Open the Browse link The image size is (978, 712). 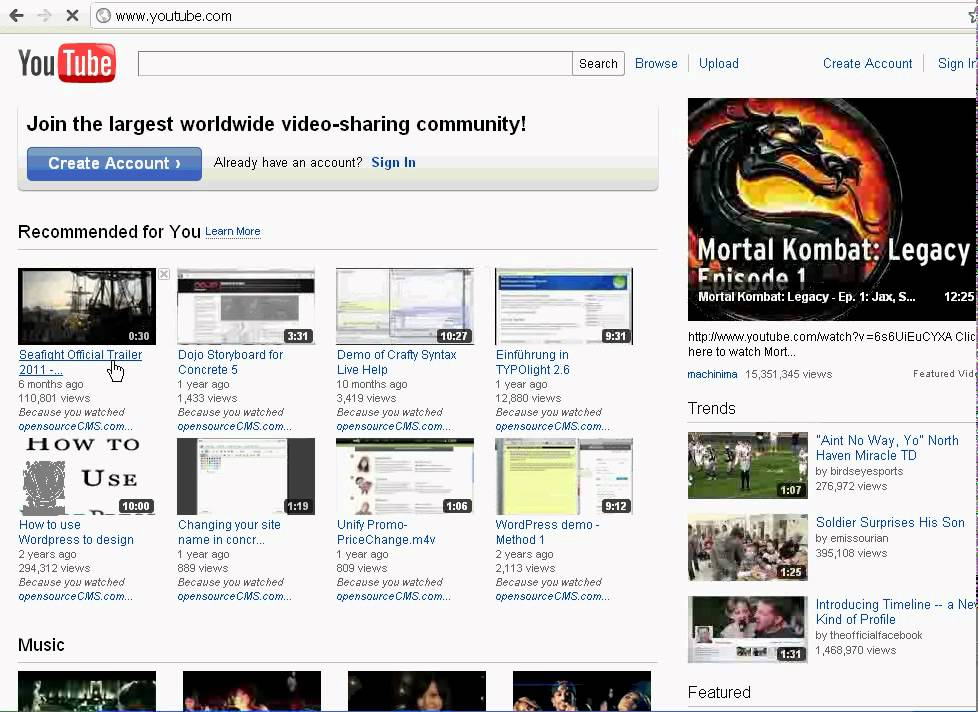click(x=656, y=64)
